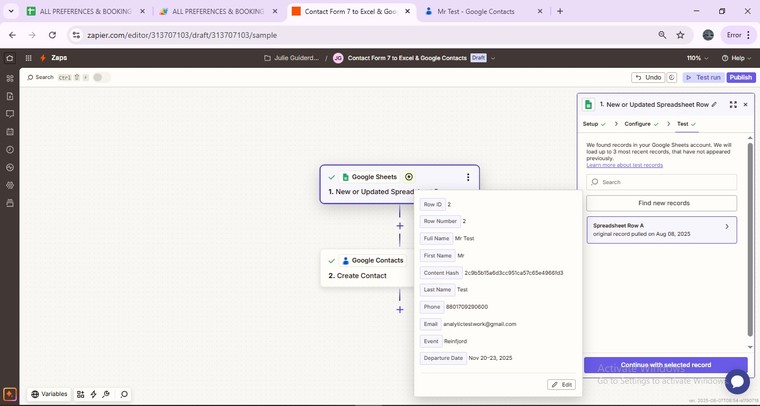Reload the page
Viewport: 760px width, 406px height.
pos(52,35)
